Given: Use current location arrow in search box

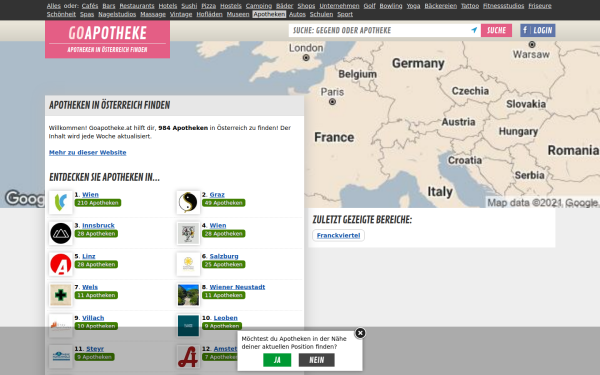Looking at the screenshot, I should 474,30.
